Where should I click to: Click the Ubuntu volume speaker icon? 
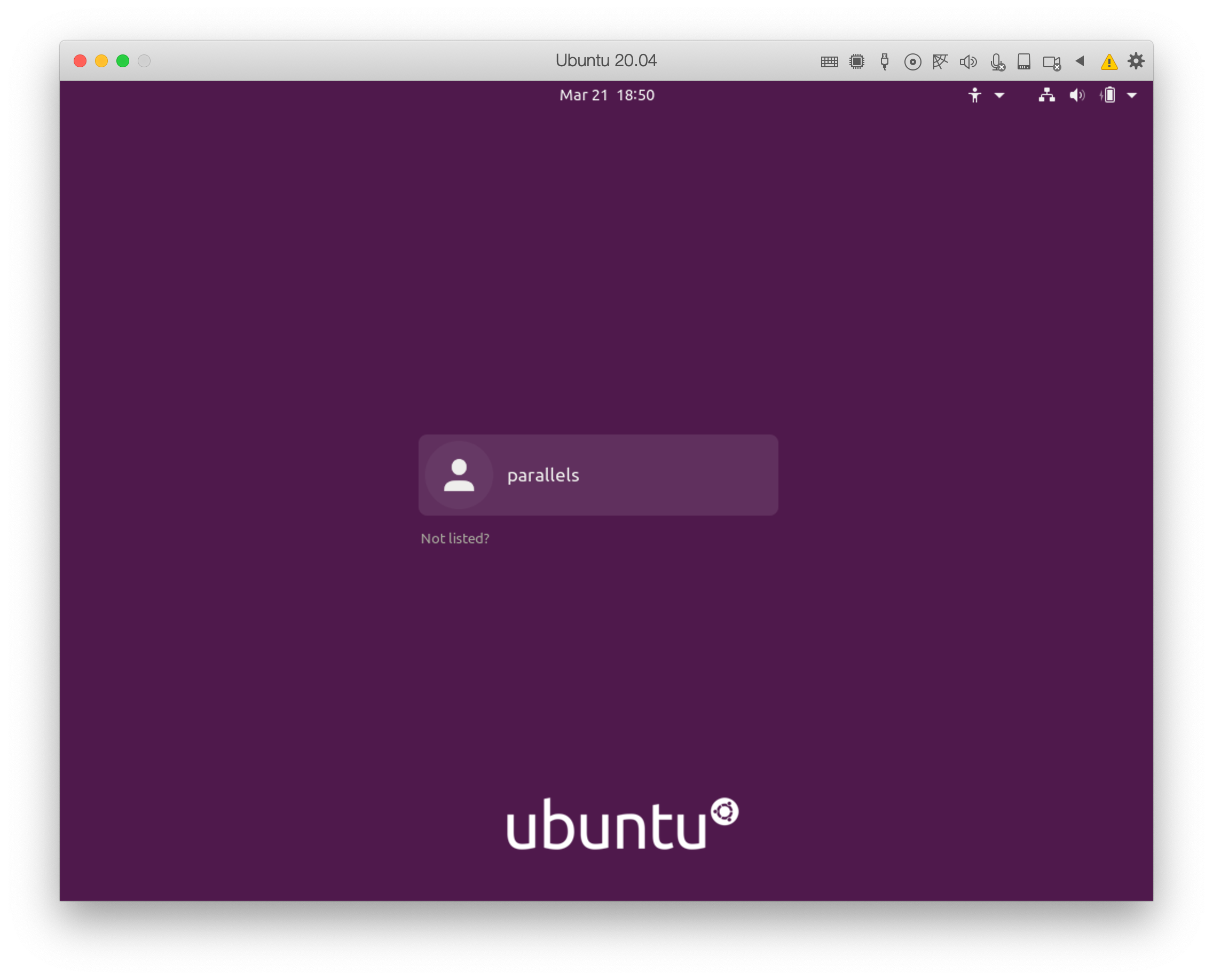click(1076, 96)
